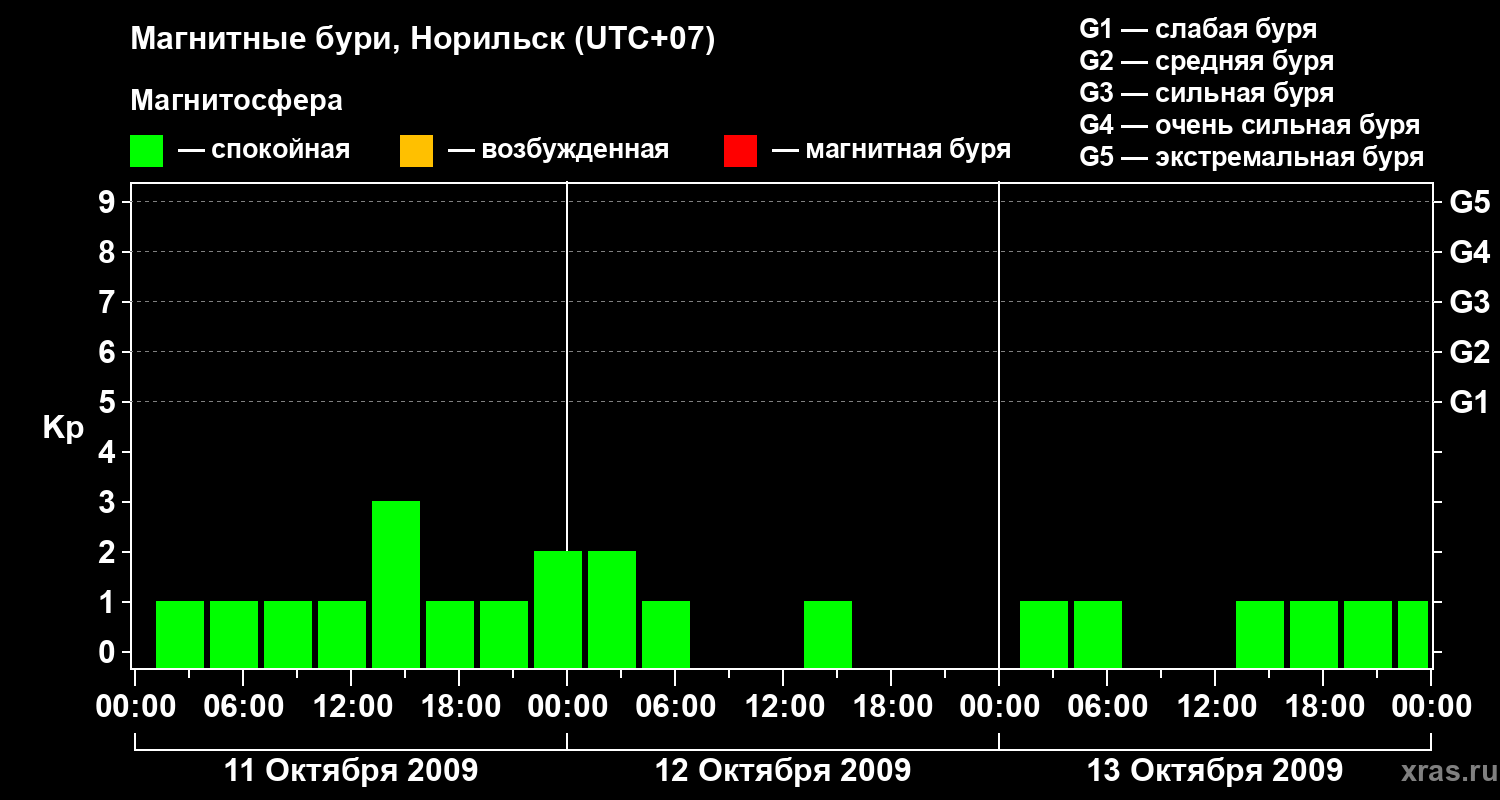Click the '11 Октября 2009' date label
The height and width of the screenshot is (800, 1500).
click(x=351, y=771)
